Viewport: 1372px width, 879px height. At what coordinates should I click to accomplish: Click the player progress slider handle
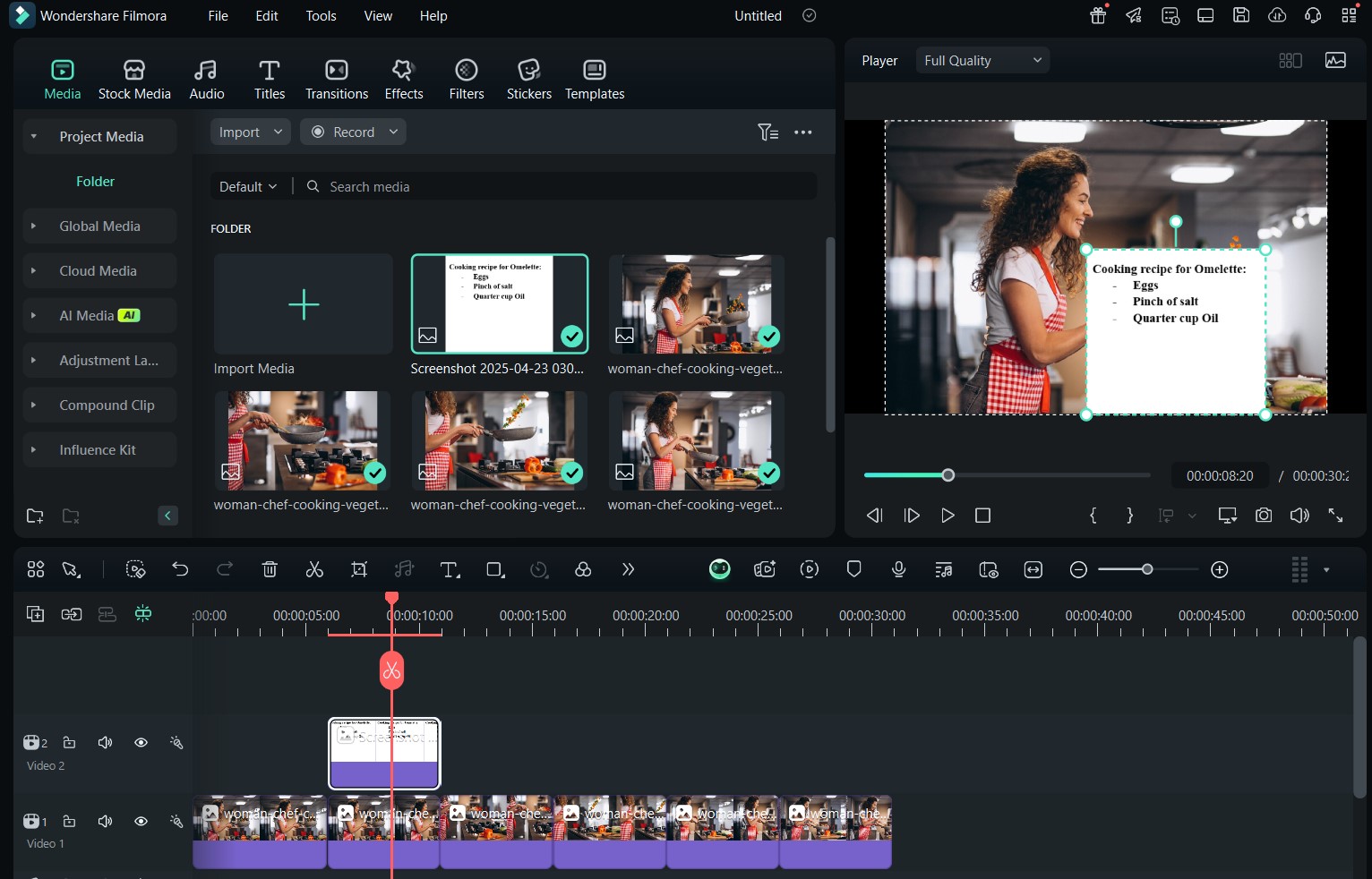click(948, 475)
